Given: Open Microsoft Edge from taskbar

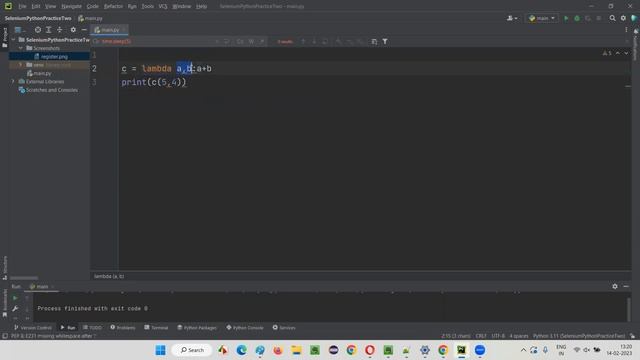Looking at the screenshot, I should click(241, 350).
